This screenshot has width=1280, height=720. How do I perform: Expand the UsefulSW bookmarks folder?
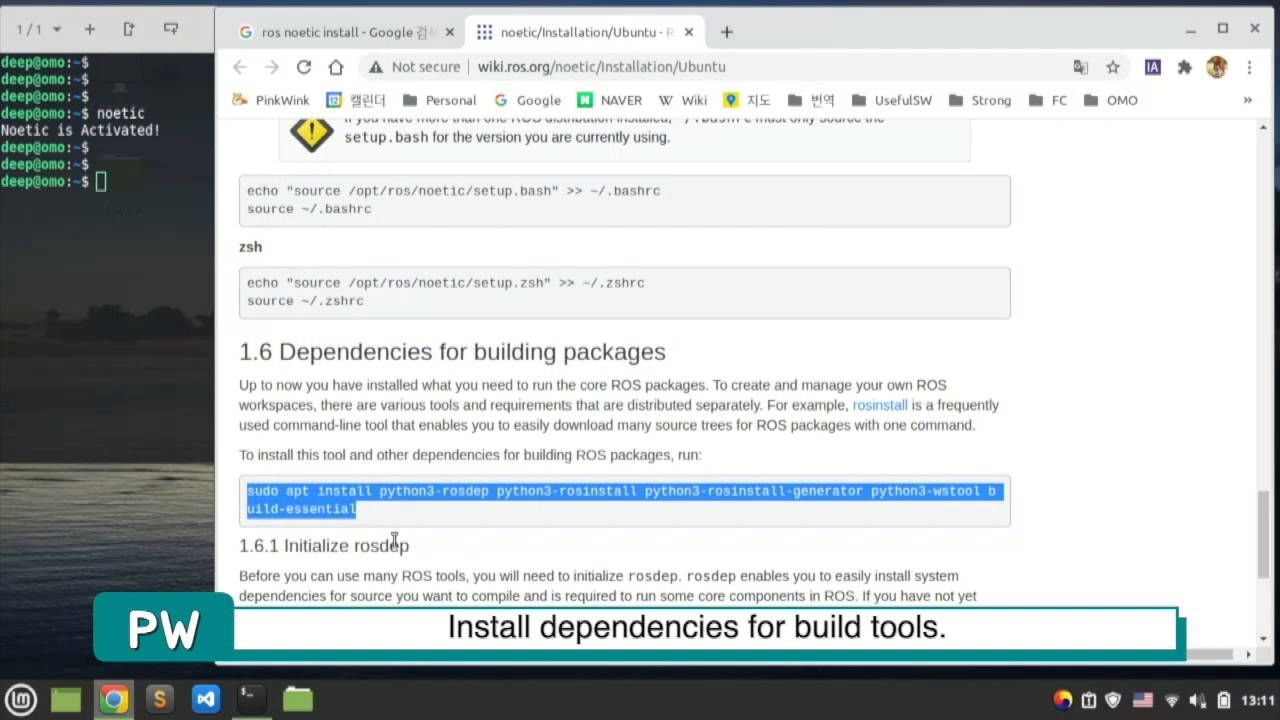pos(892,100)
